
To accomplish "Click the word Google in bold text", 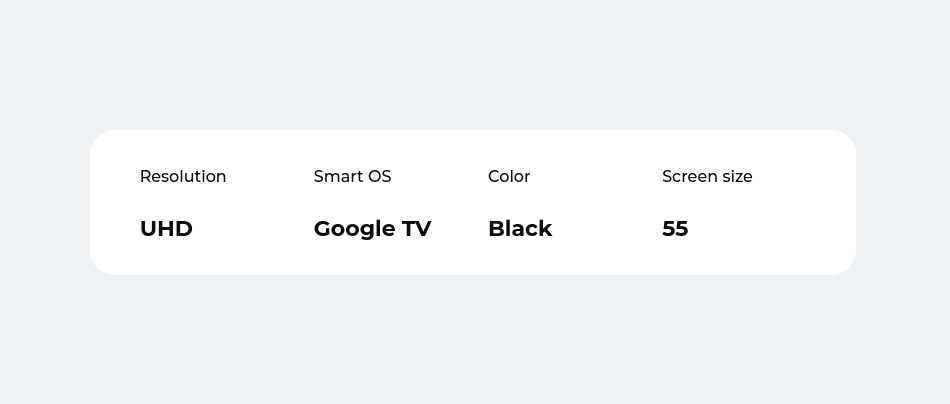I will tap(354, 230).
